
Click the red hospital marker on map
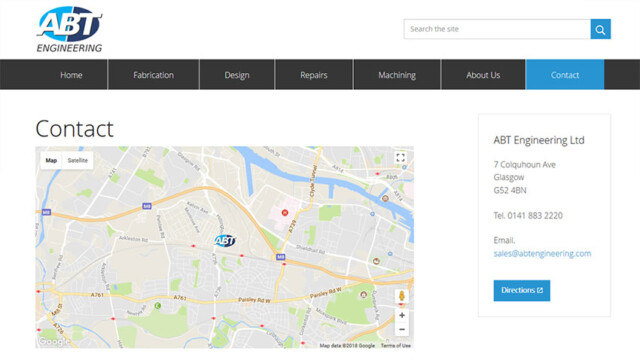coord(284,213)
